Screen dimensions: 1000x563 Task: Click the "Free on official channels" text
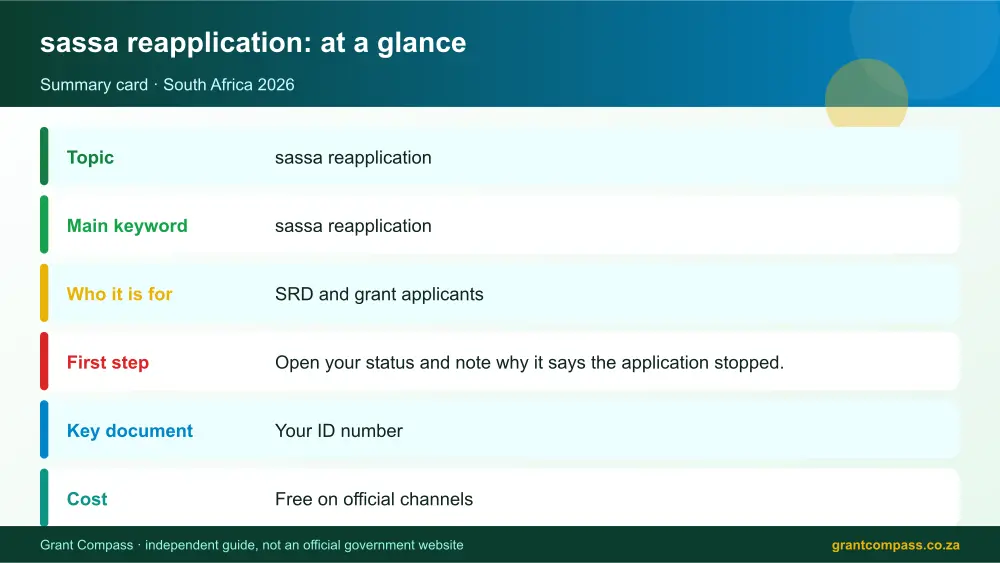tap(374, 499)
